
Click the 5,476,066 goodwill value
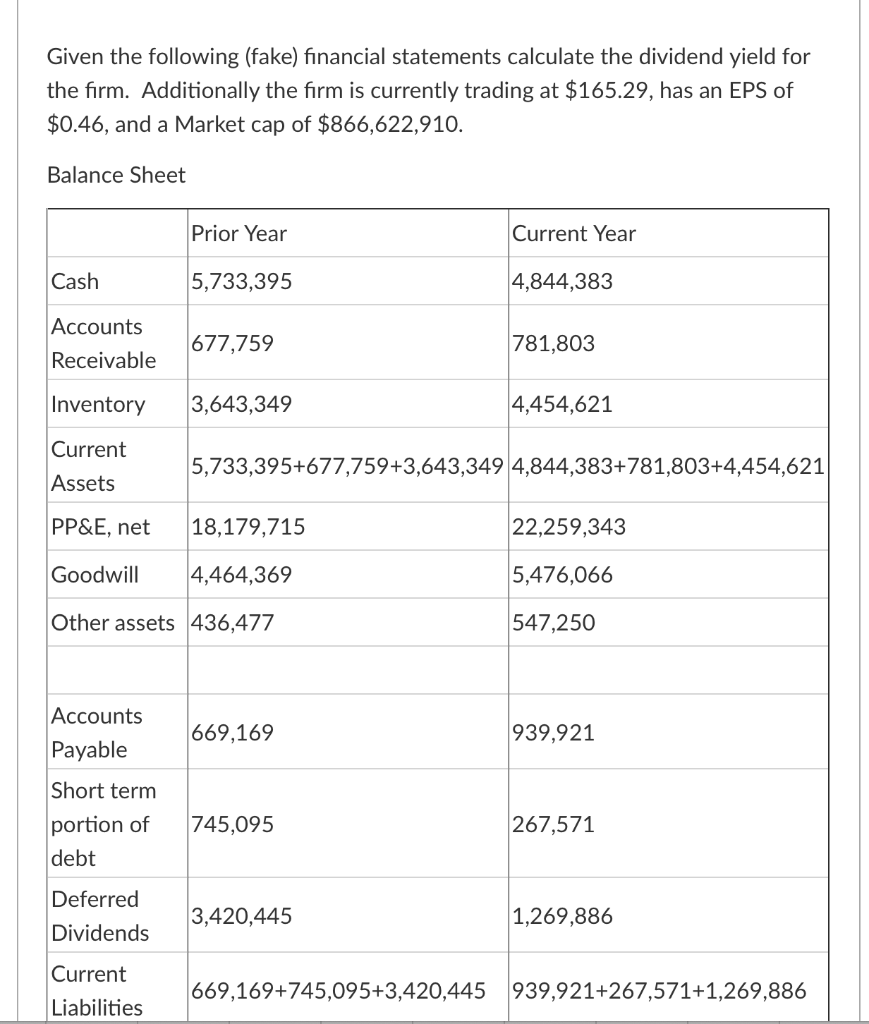561,574
